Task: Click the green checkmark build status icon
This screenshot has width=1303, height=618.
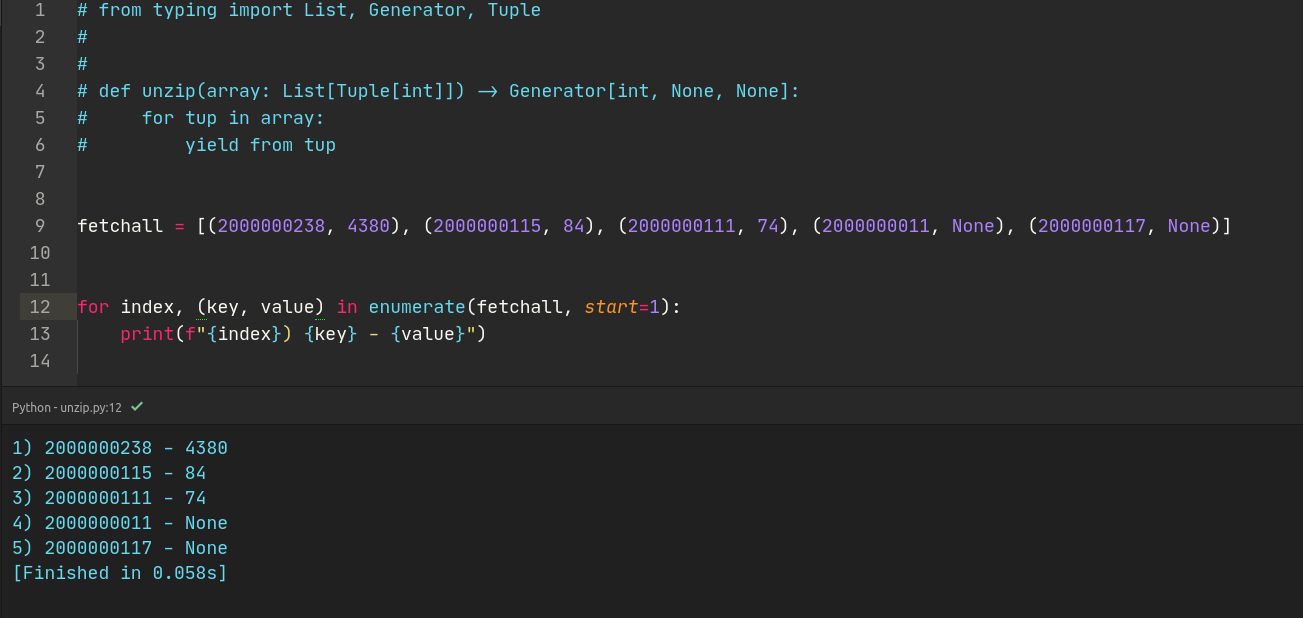Action: (137, 407)
